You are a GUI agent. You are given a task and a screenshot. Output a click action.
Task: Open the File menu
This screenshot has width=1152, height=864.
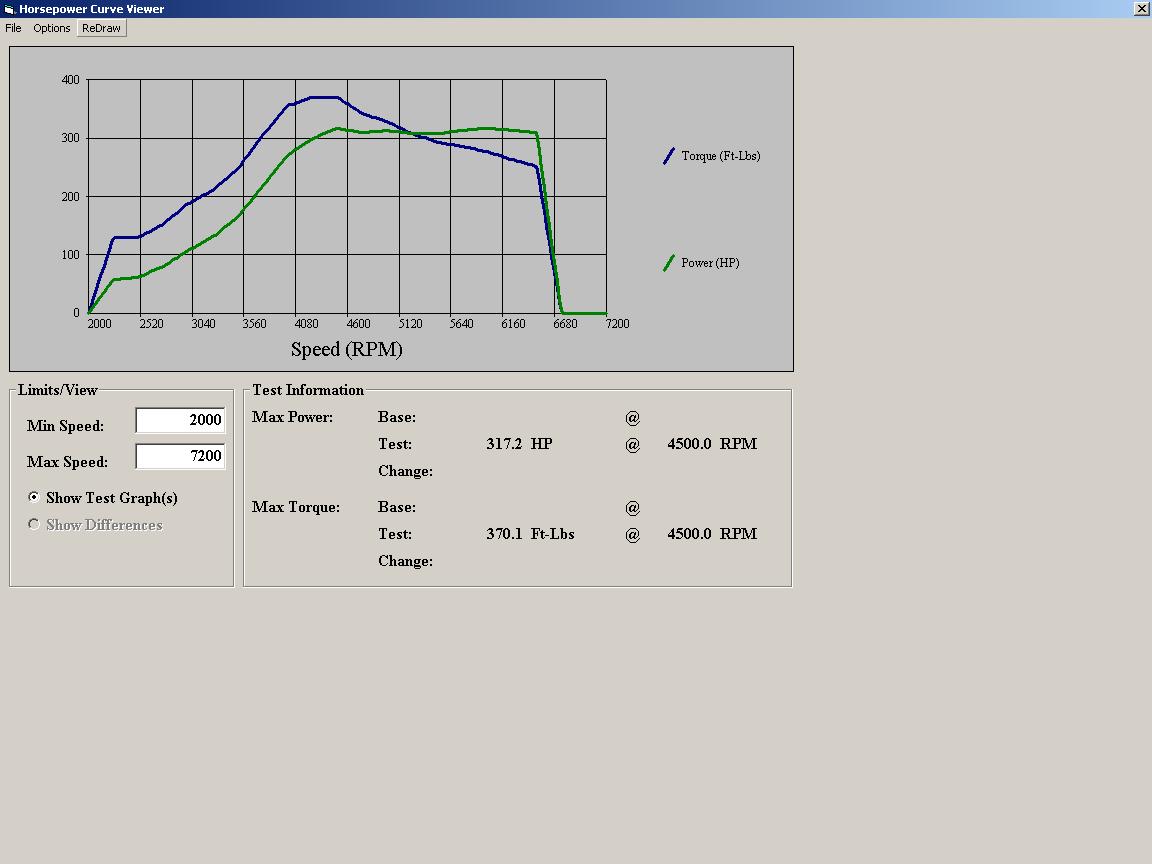(13, 28)
